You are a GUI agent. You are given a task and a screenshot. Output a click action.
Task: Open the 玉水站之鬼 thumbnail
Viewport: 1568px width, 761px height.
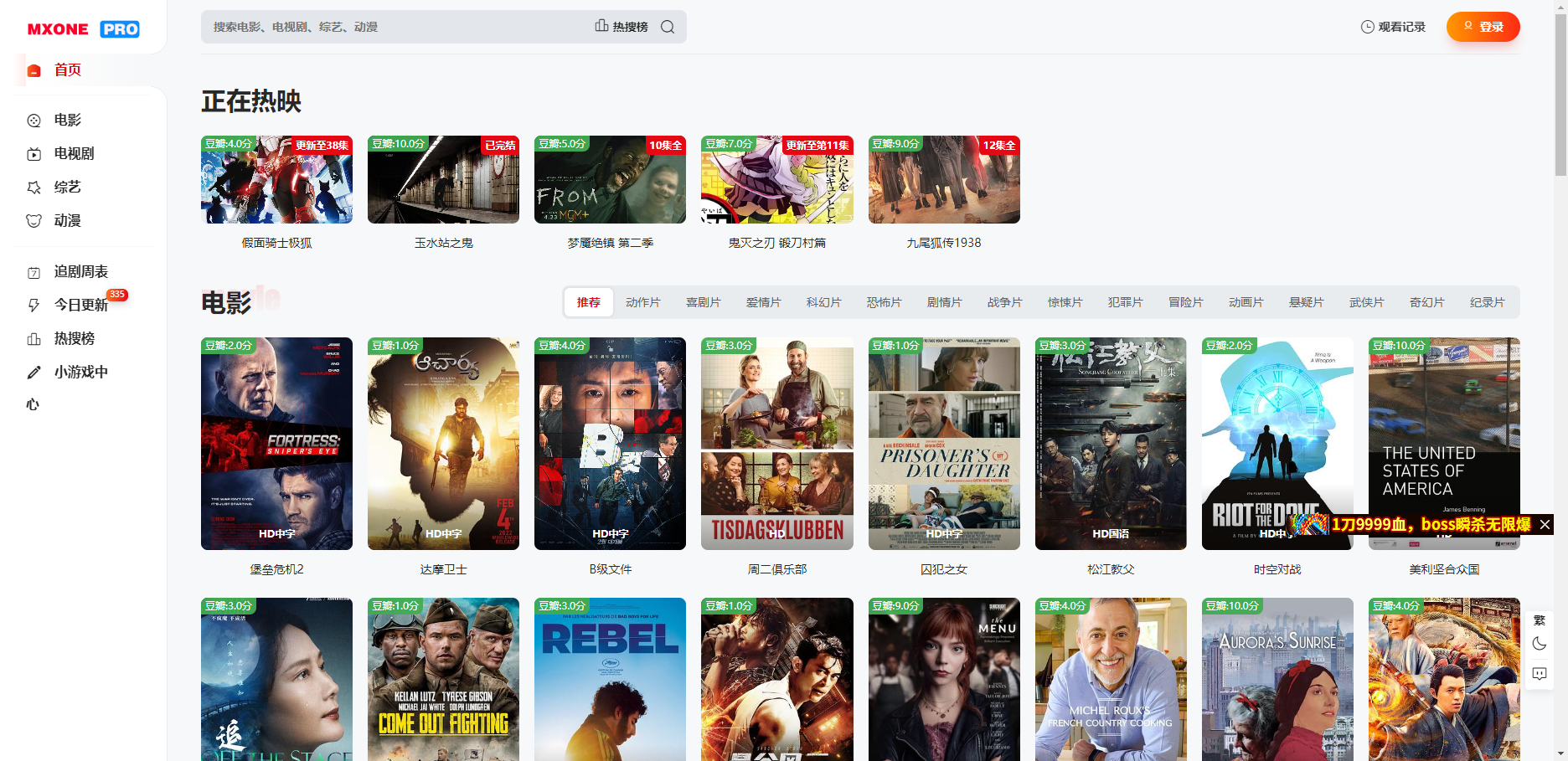[443, 180]
